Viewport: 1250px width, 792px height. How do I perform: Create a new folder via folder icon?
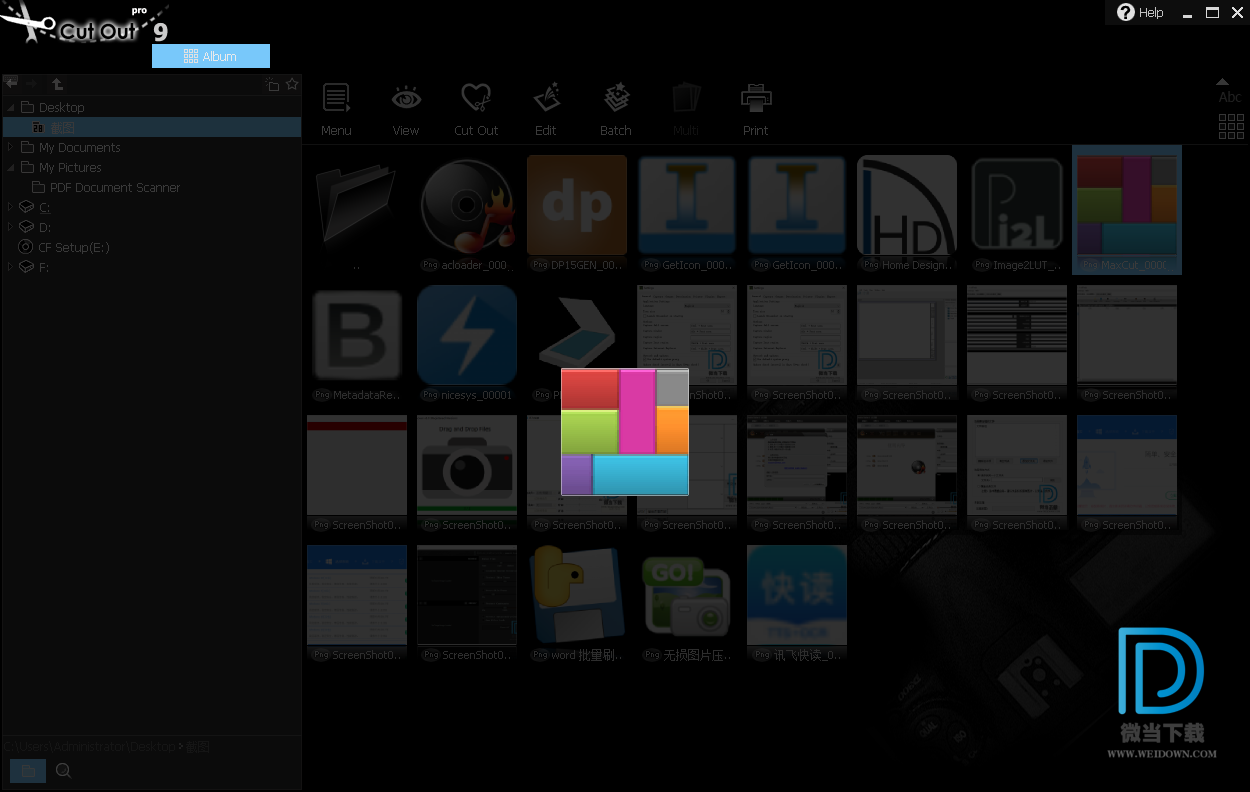tap(272, 85)
